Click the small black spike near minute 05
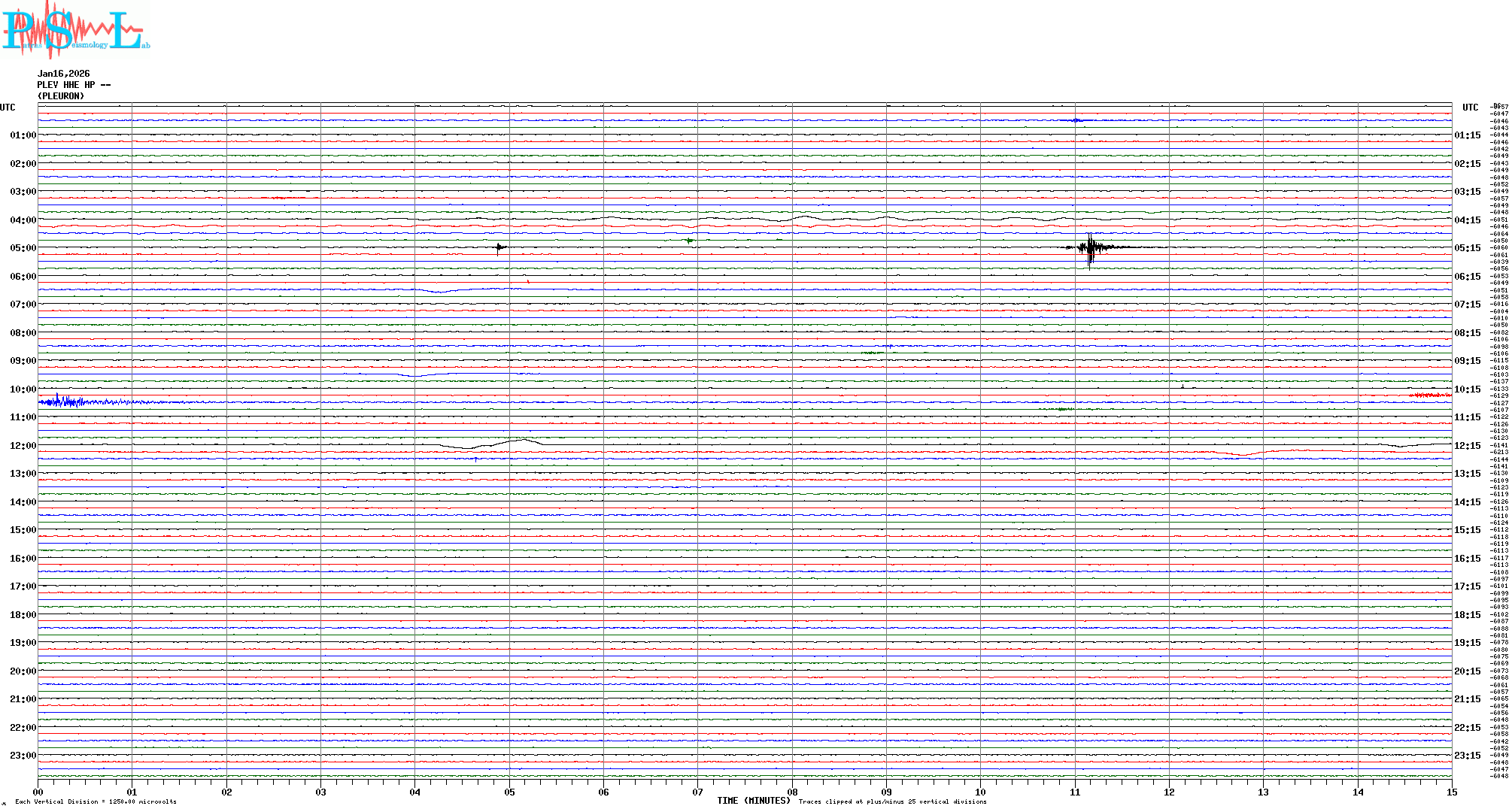This screenshot has height=812, width=1512. (499, 247)
